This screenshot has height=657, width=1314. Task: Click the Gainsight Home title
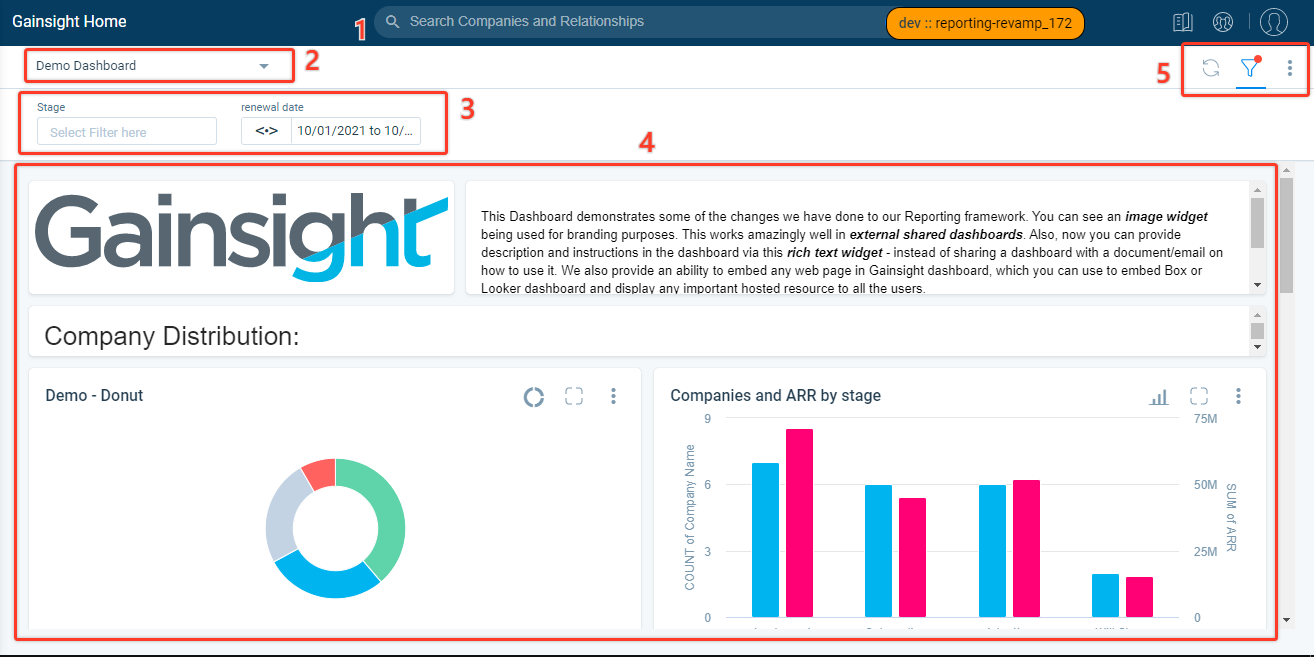70,21
